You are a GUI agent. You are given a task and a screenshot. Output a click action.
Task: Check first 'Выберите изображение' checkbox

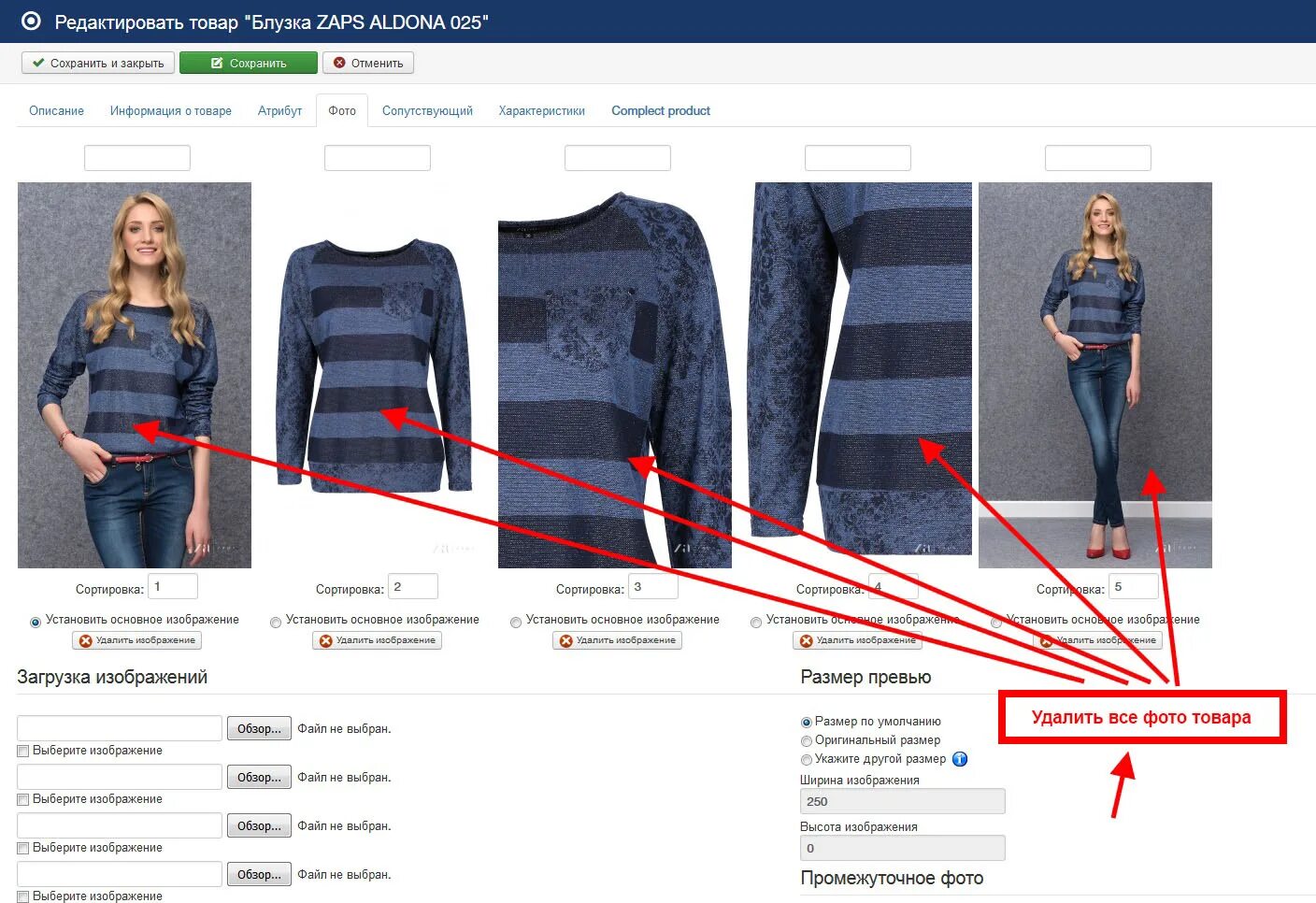click(23, 751)
